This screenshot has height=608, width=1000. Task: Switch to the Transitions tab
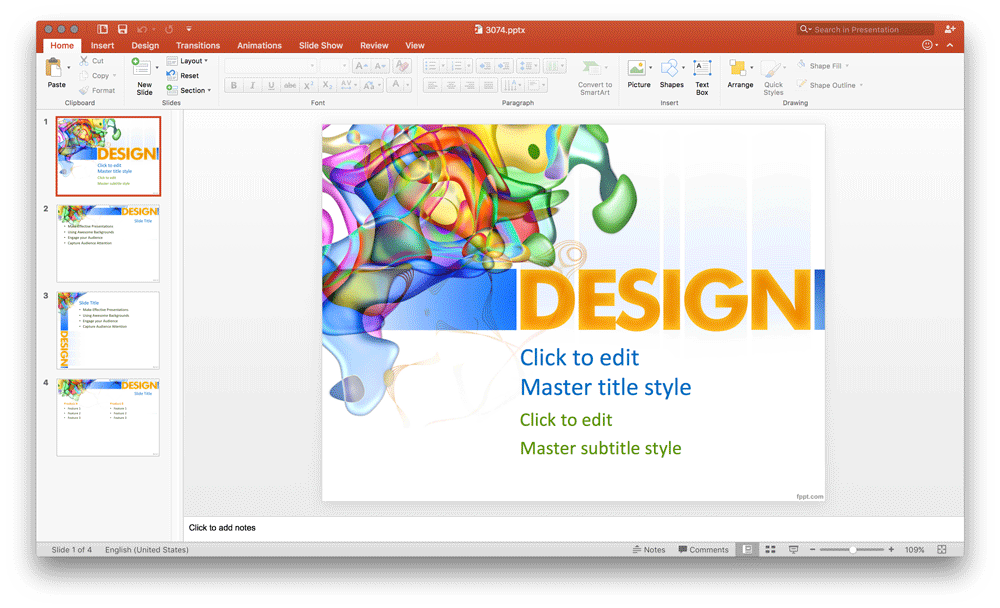tap(197, 45)
